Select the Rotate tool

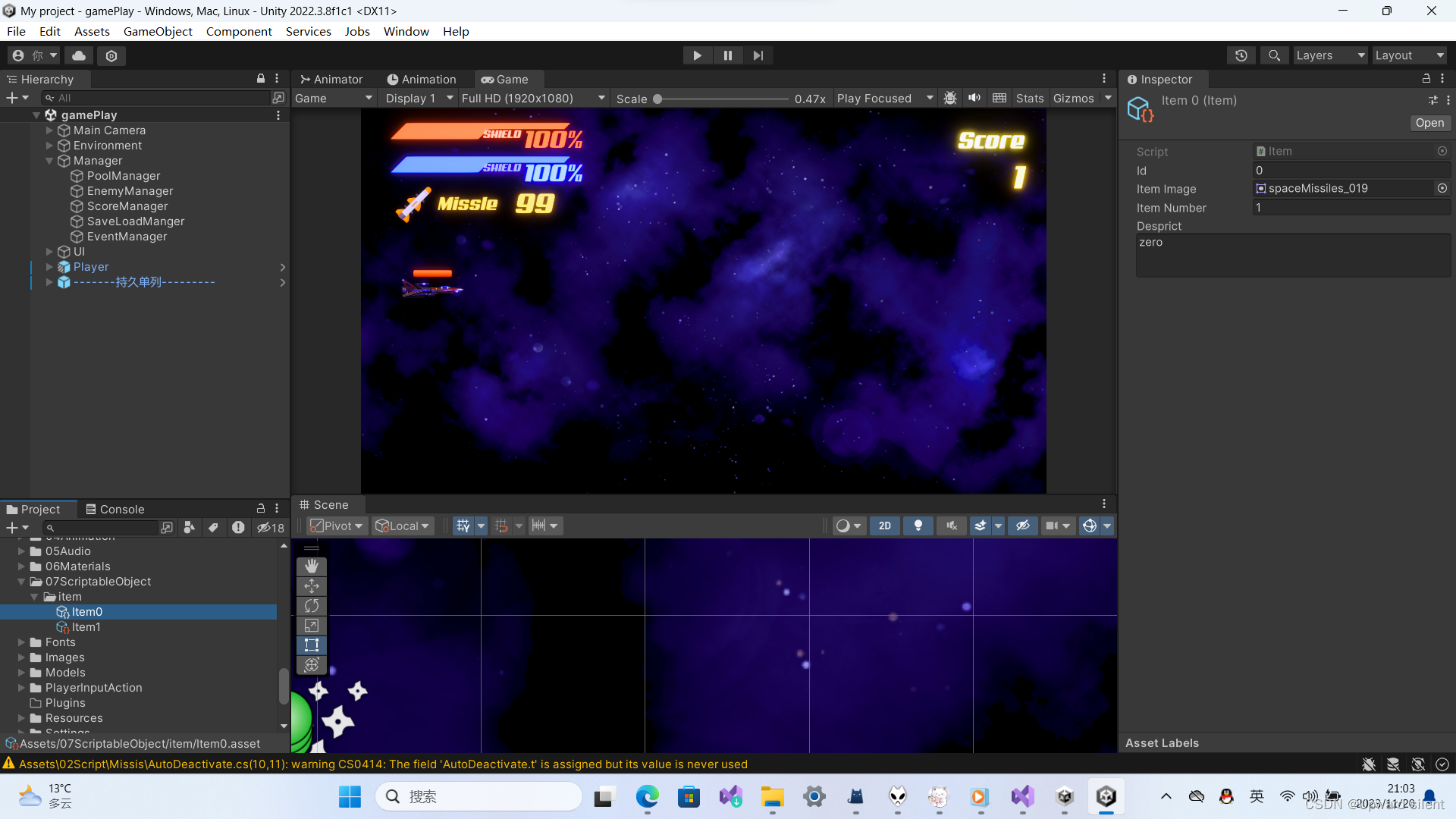[311, 605]
